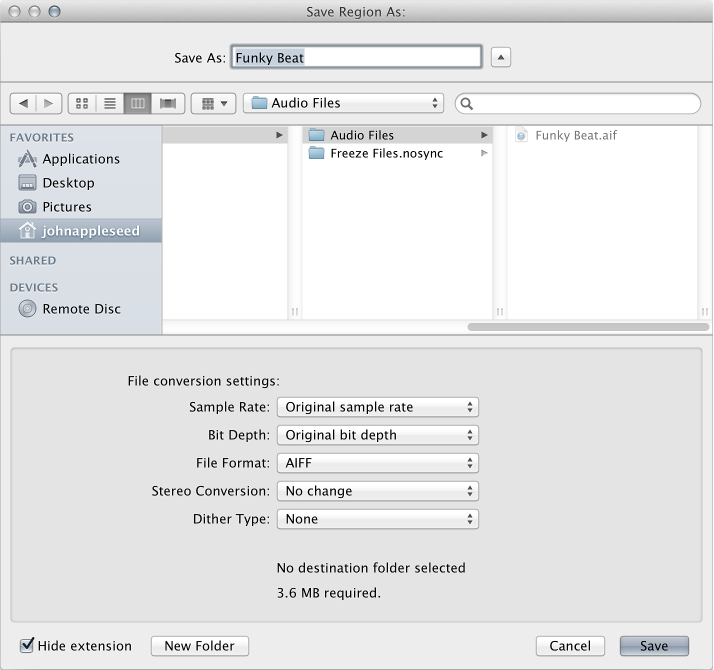The image size is (714, 670).
Task: Switch to list view
Action: coord(110,103)
